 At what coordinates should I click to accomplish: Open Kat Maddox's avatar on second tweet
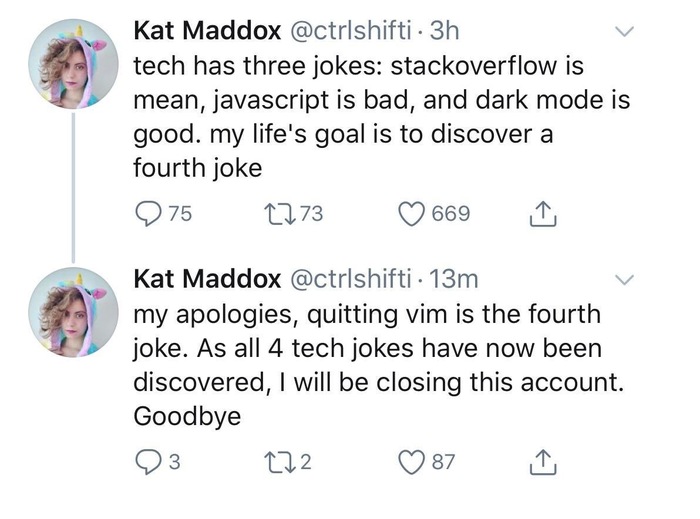(x=72, y=312)
